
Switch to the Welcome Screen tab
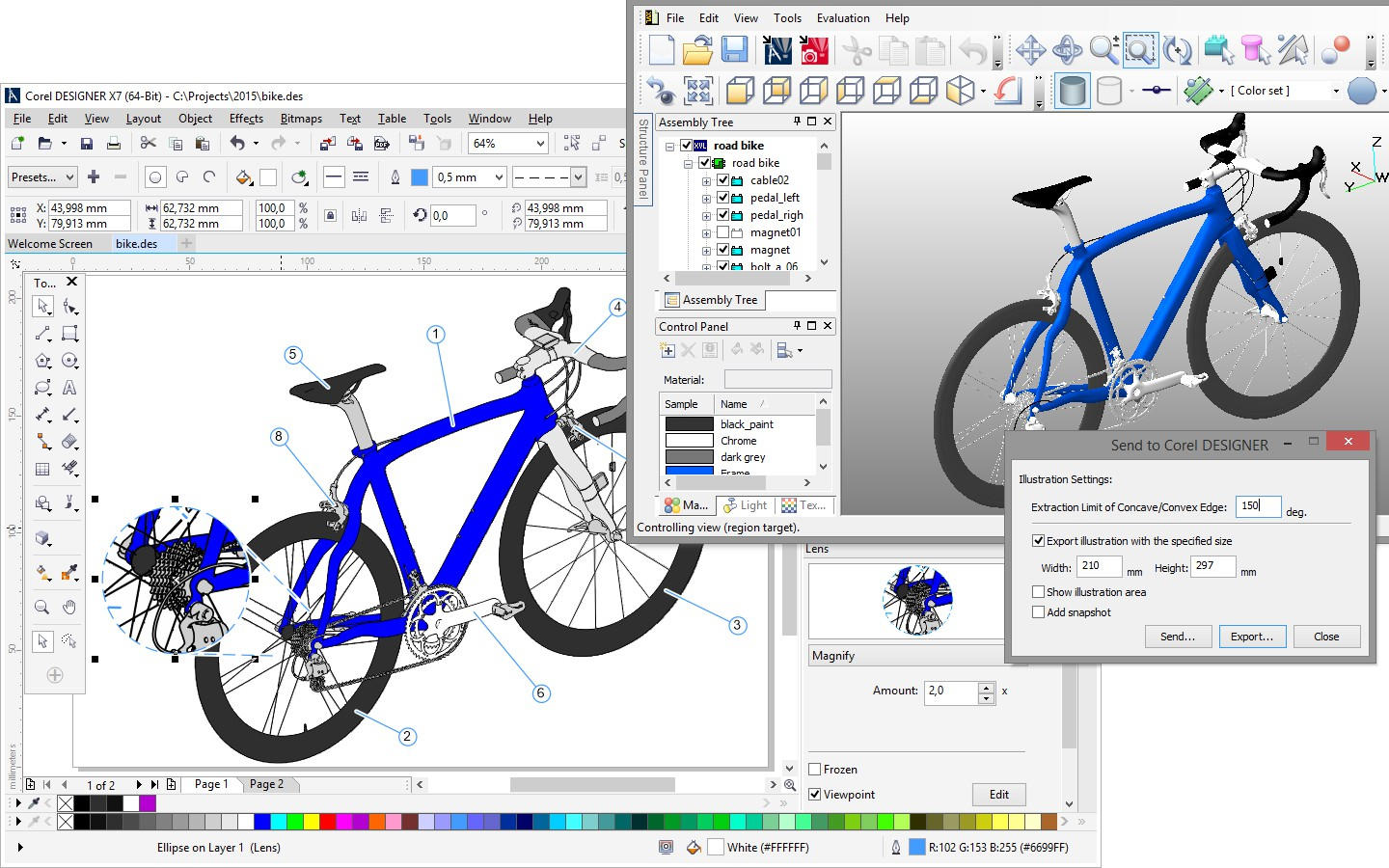[x=50, y=244]
